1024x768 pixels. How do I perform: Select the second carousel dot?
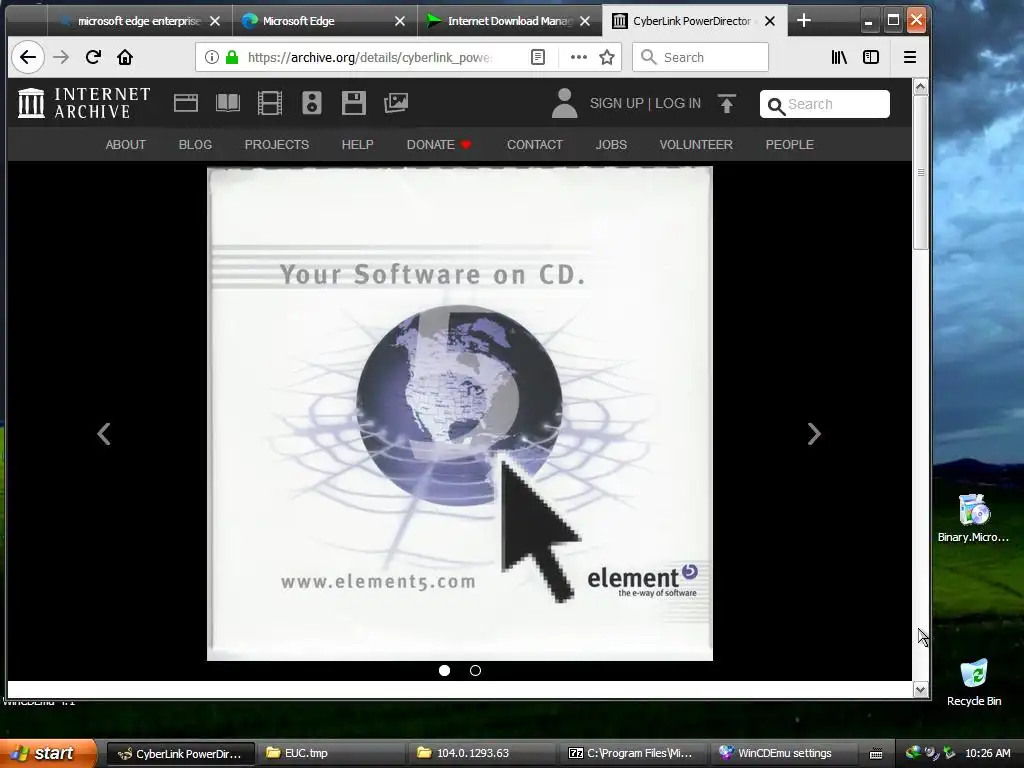475,671
